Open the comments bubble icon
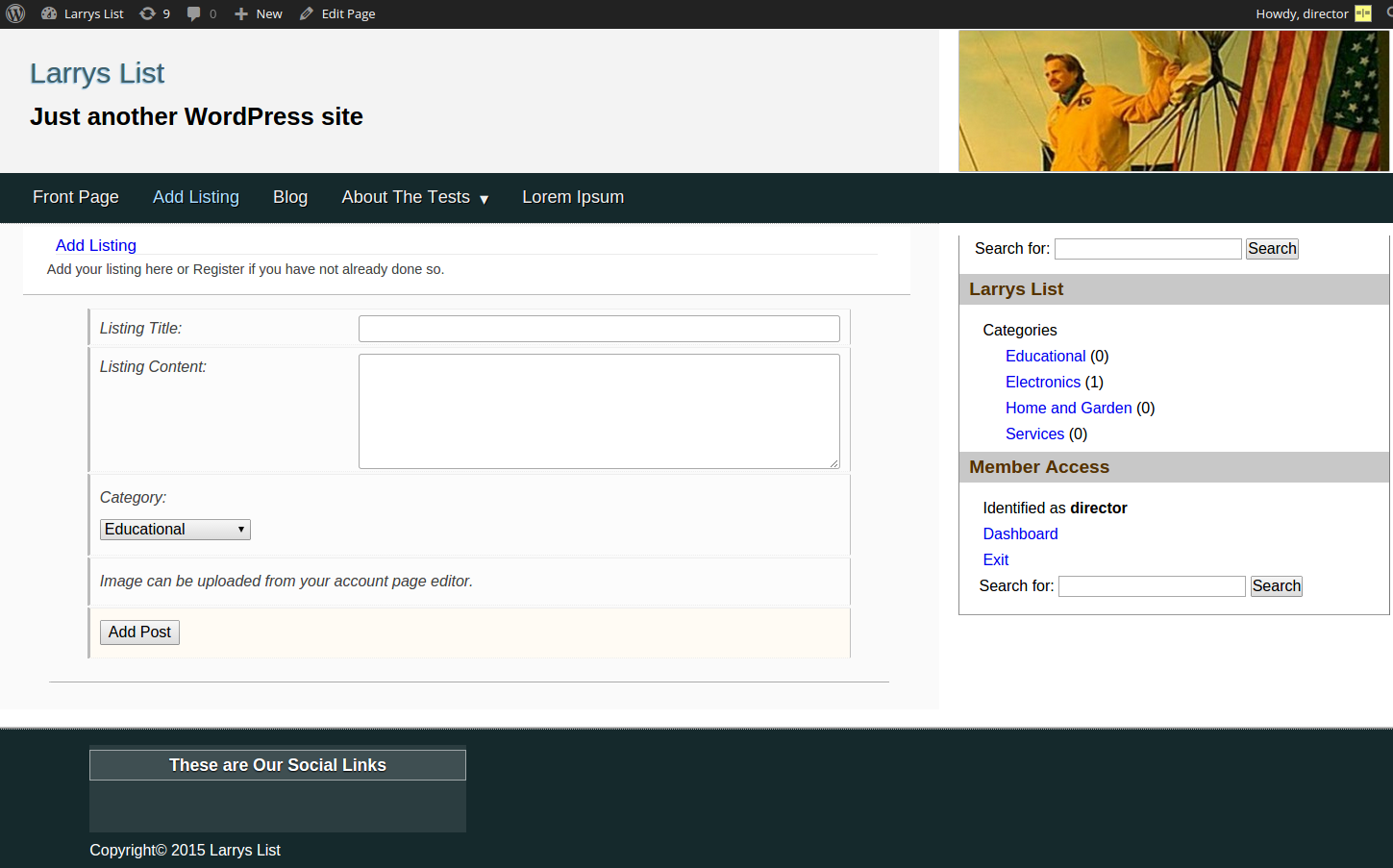This screenshot has width=1393, height=868. tap(194, 13)
